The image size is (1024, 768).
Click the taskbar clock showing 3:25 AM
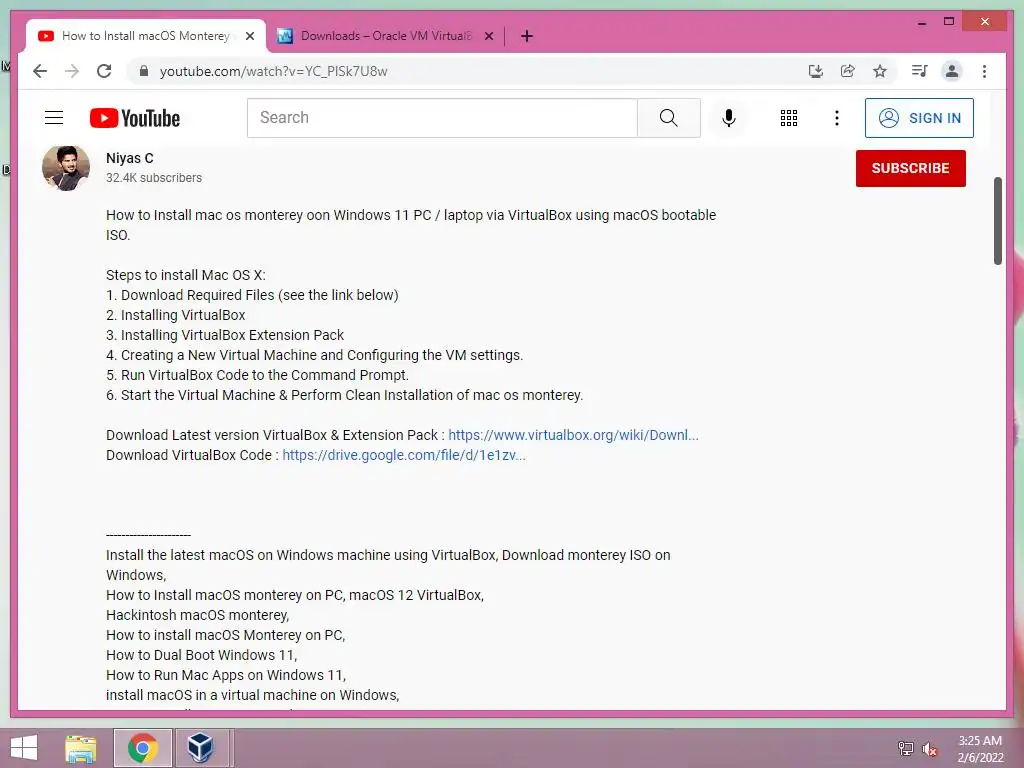click(980, 748)
